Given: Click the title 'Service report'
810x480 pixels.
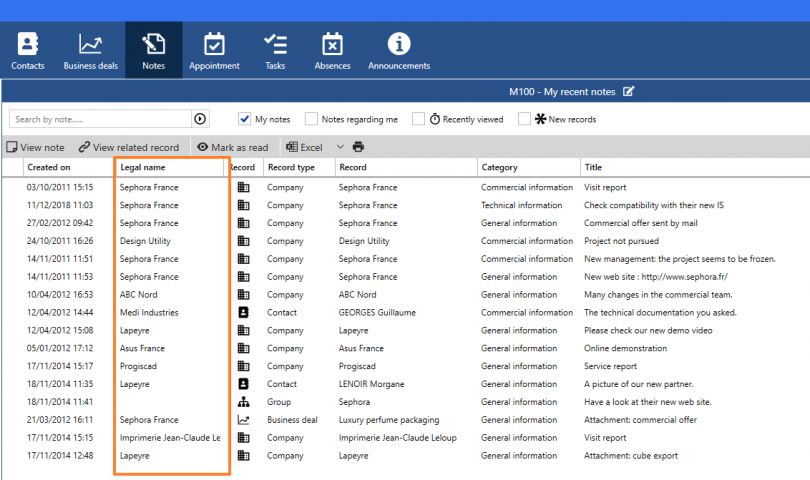Looking at the screenshot, I should (610, 366).
